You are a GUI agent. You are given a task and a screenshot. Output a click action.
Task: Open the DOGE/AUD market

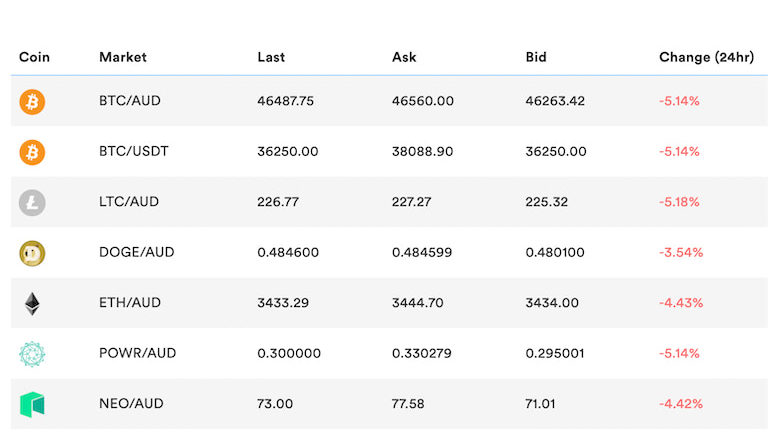136,252
